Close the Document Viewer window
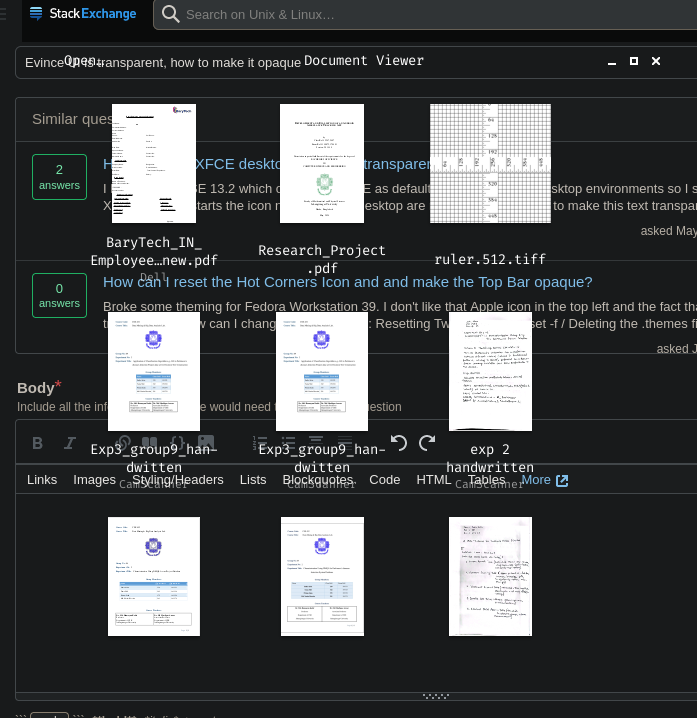Screen dimensions: 697x718 tap(656, 61)
